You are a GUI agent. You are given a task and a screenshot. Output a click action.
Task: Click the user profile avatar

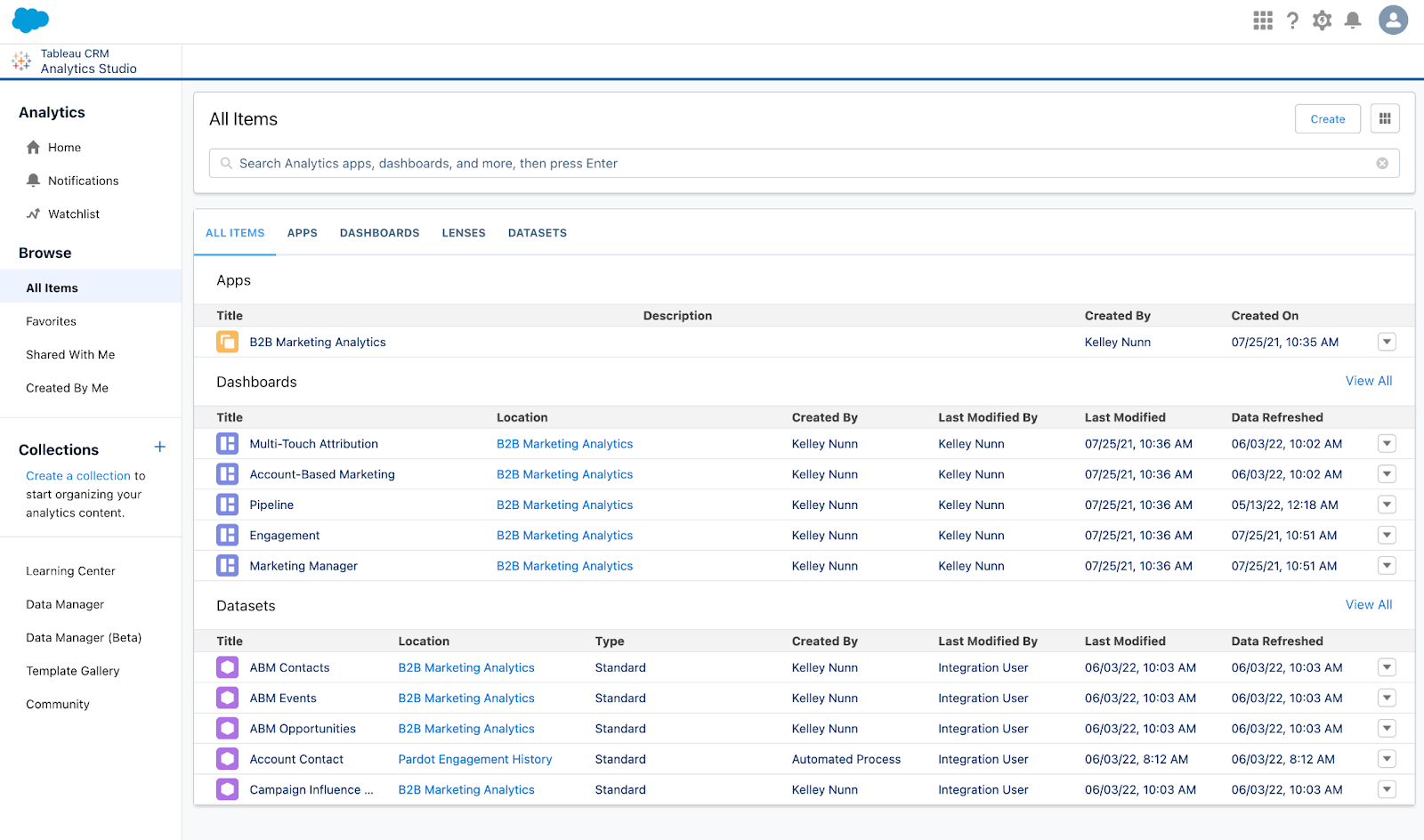click(1393, 20)
